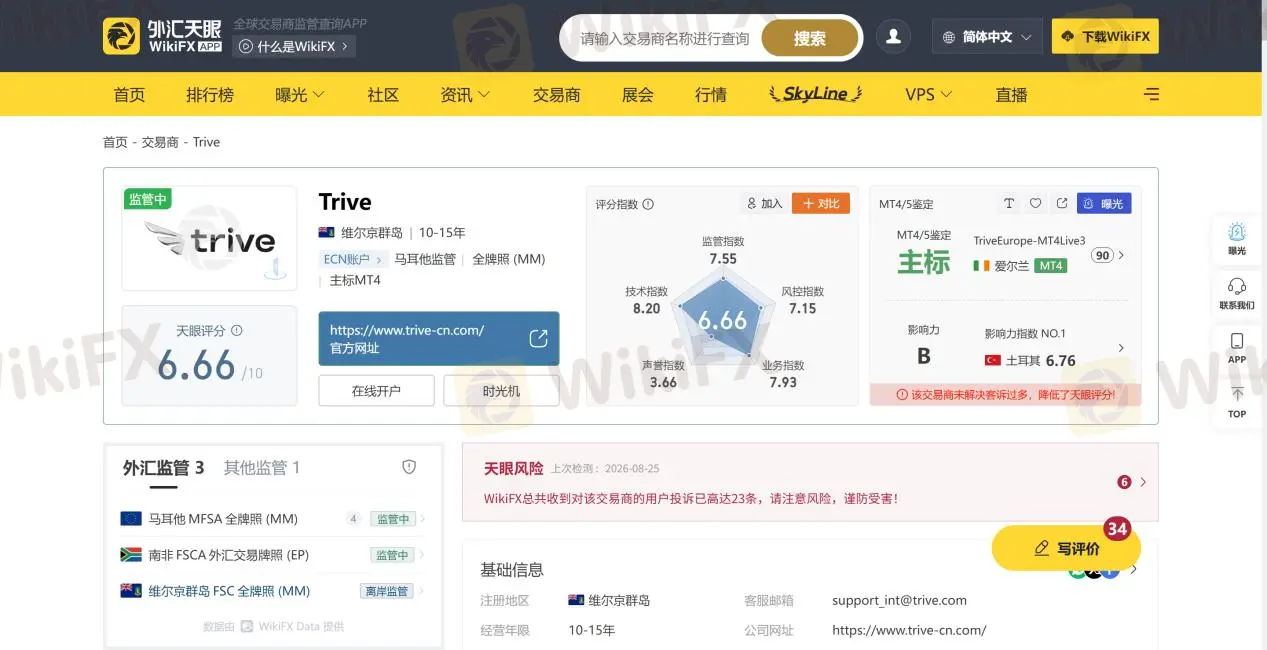Viewport: 1267px width, 650px height.
Task: Click the external link icon on the official website button
Action: (538, 338)
